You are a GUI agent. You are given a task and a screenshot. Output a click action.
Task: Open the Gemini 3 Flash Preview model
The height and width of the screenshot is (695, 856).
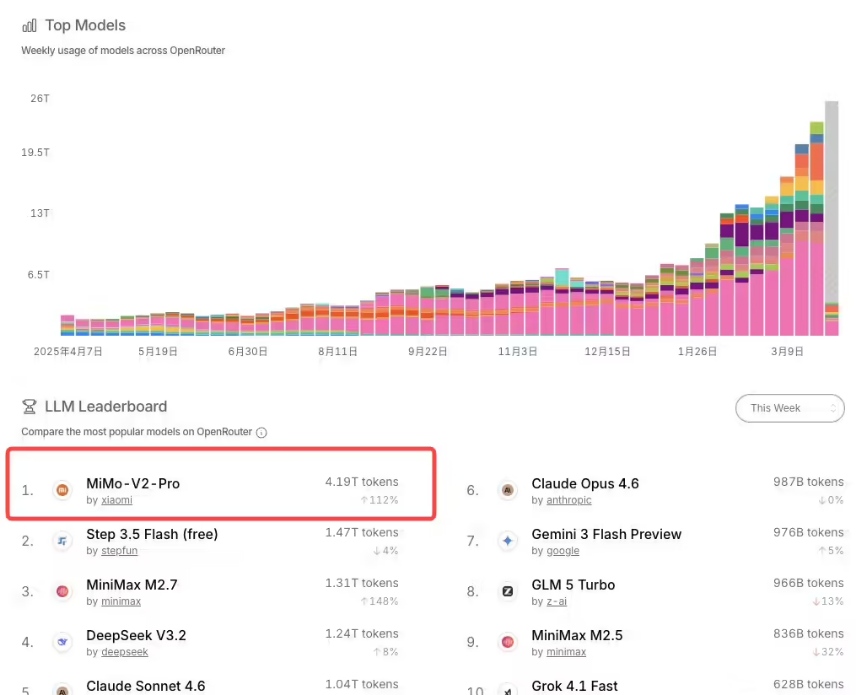pyautogui.click(x=607, y=534)
